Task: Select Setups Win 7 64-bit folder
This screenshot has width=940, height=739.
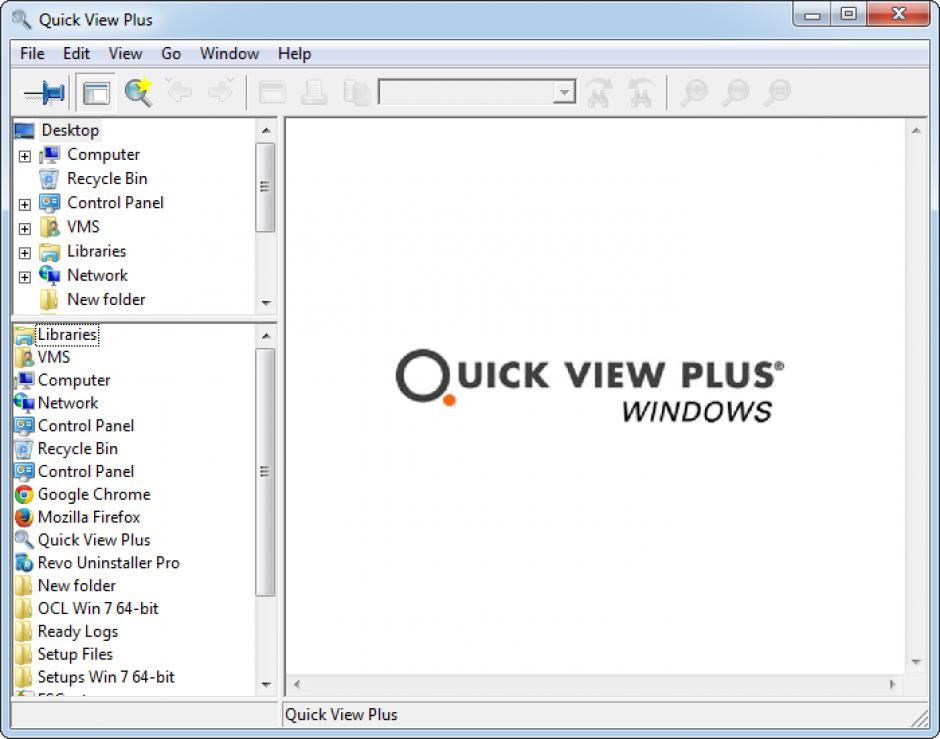Action: coord(106,677)
